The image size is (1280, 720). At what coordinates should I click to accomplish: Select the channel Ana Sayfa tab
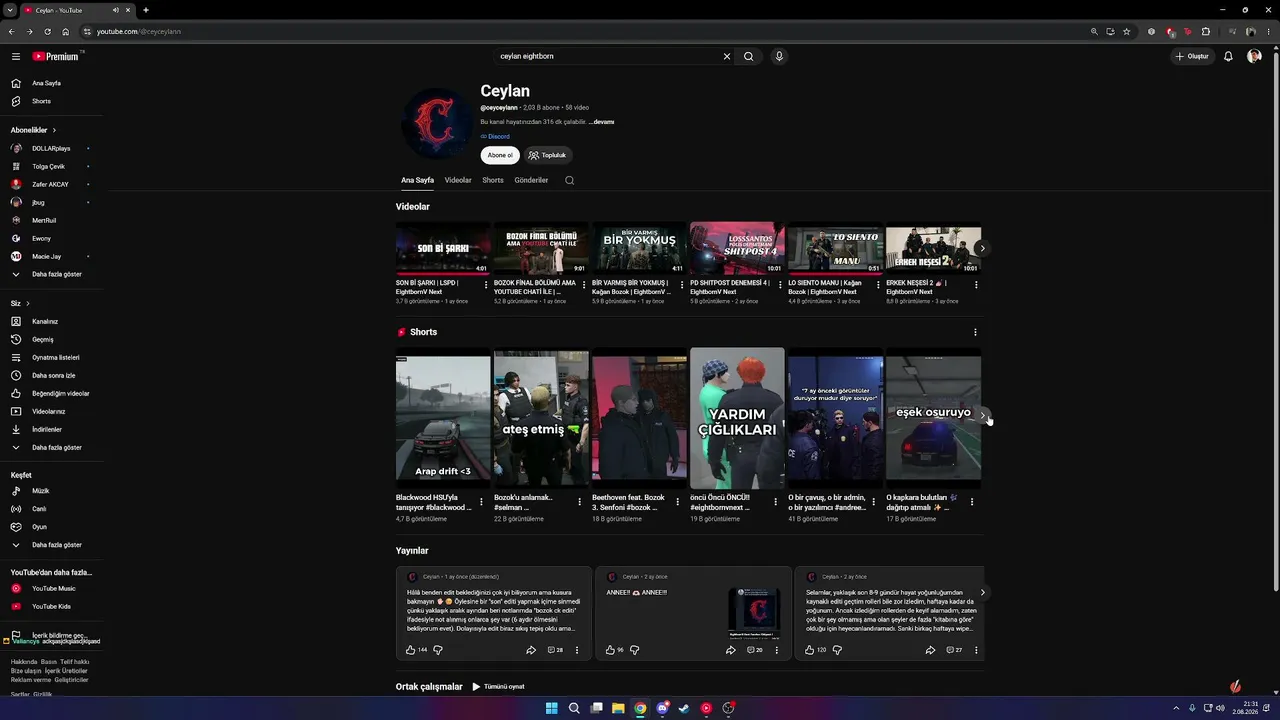(417, 180)
